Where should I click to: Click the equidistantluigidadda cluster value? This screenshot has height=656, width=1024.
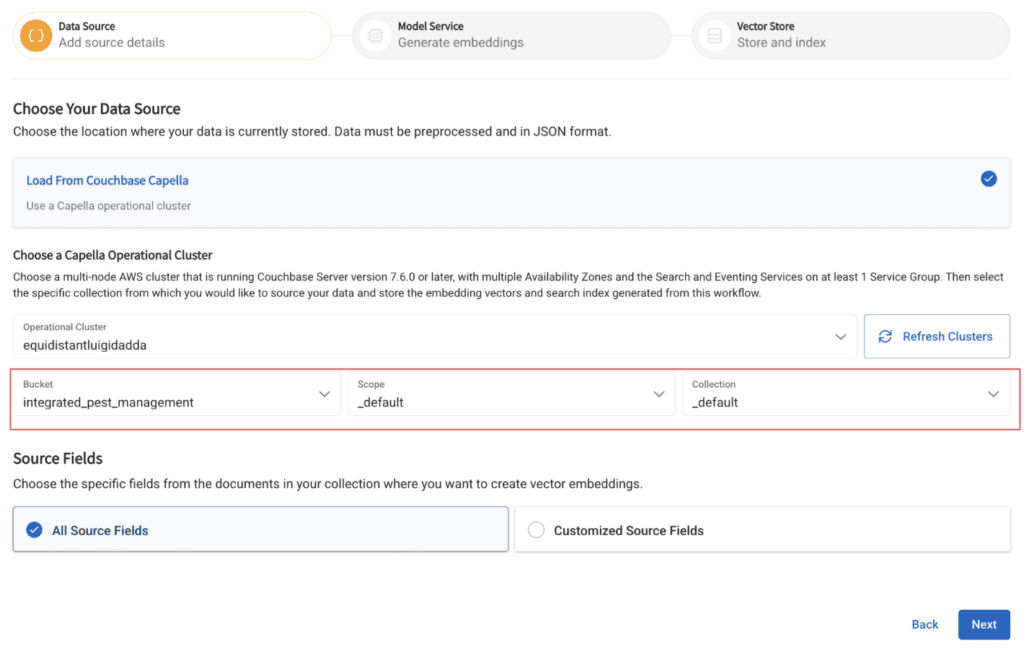coord(85,345)
